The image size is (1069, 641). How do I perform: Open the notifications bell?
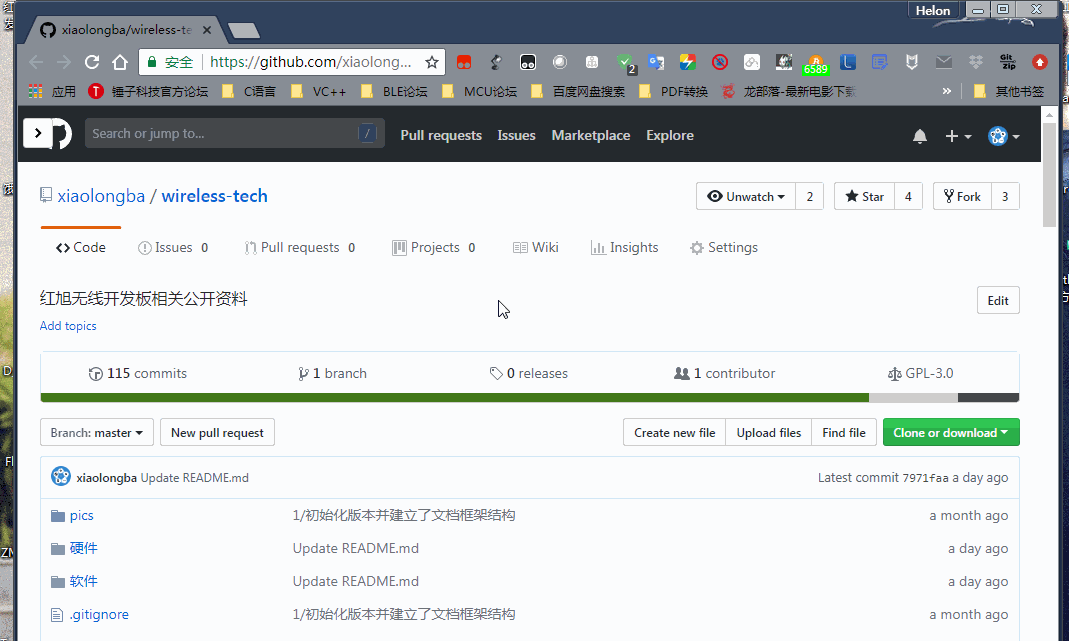point(920,136)
